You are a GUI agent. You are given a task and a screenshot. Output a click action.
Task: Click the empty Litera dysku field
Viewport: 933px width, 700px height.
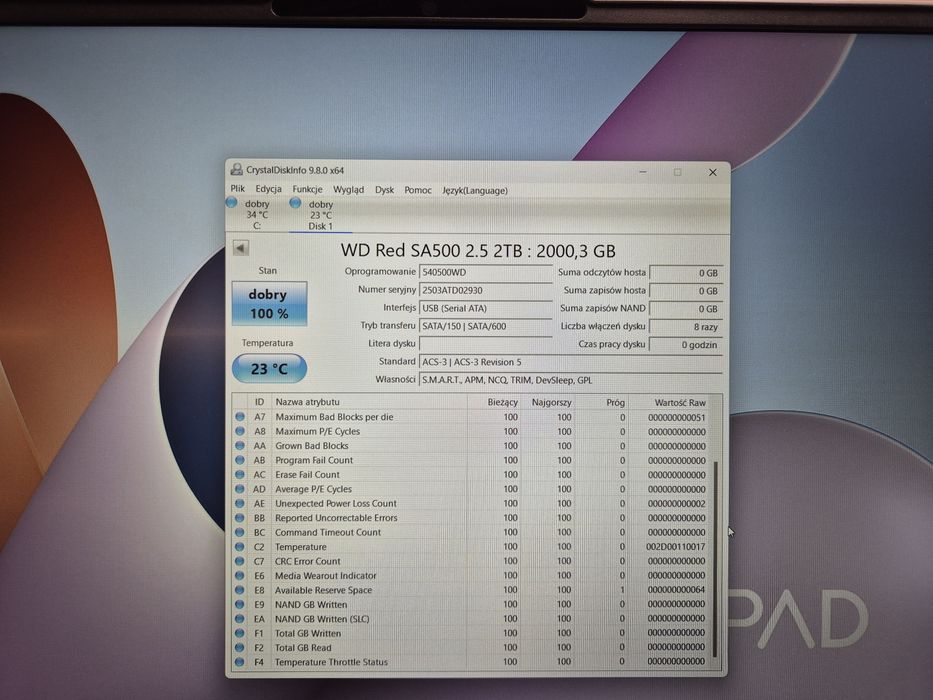[486, 344]
